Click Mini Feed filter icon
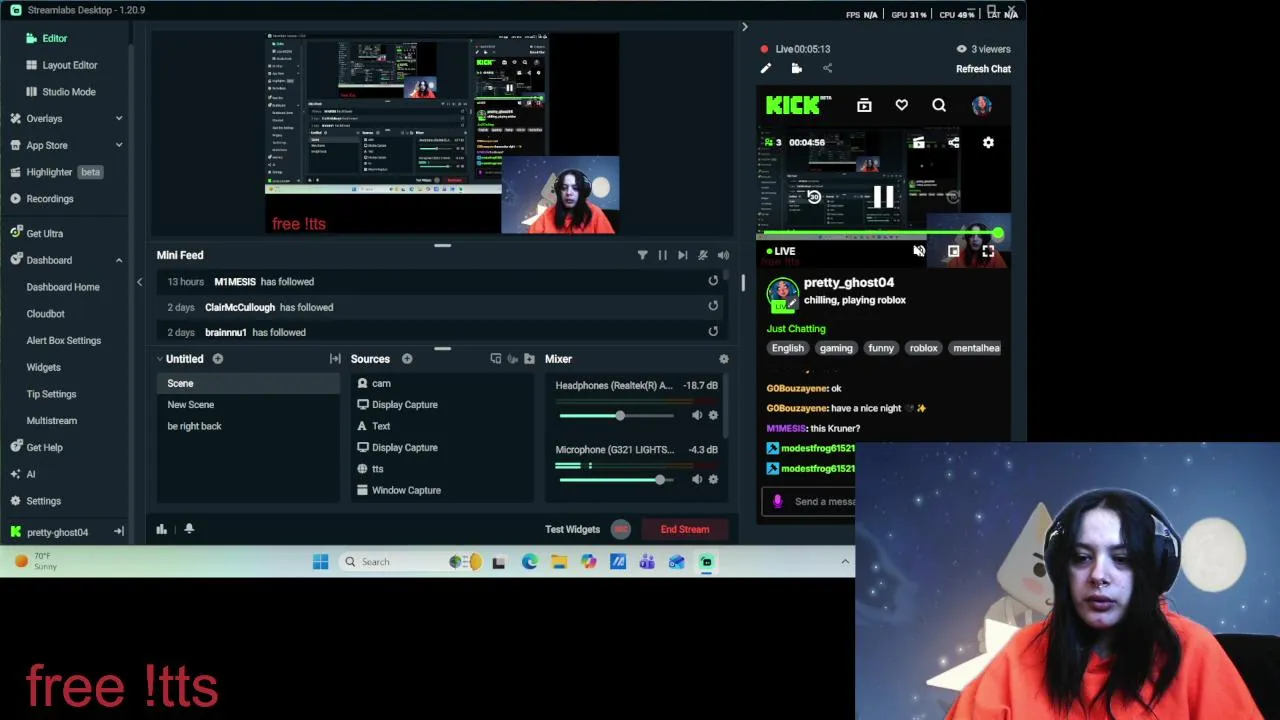The image size is (1280, 720). (642, 256)
